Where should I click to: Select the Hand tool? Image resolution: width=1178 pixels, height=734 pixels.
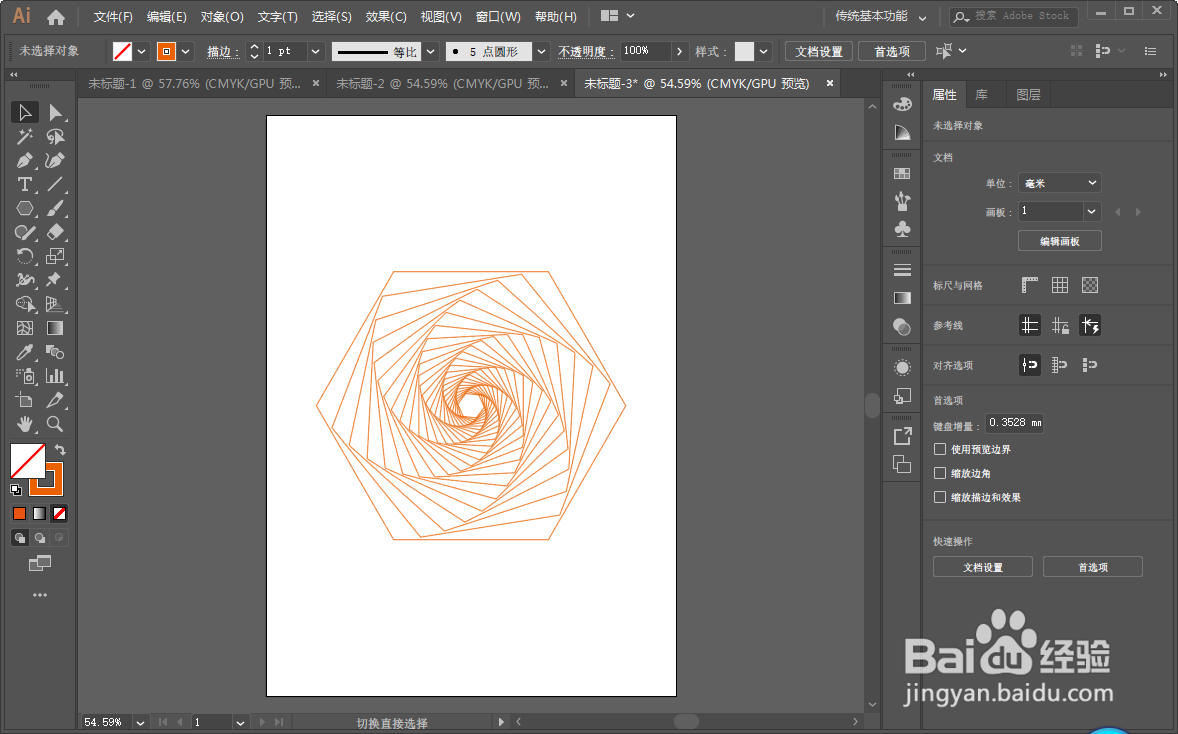tap(25, 424)
